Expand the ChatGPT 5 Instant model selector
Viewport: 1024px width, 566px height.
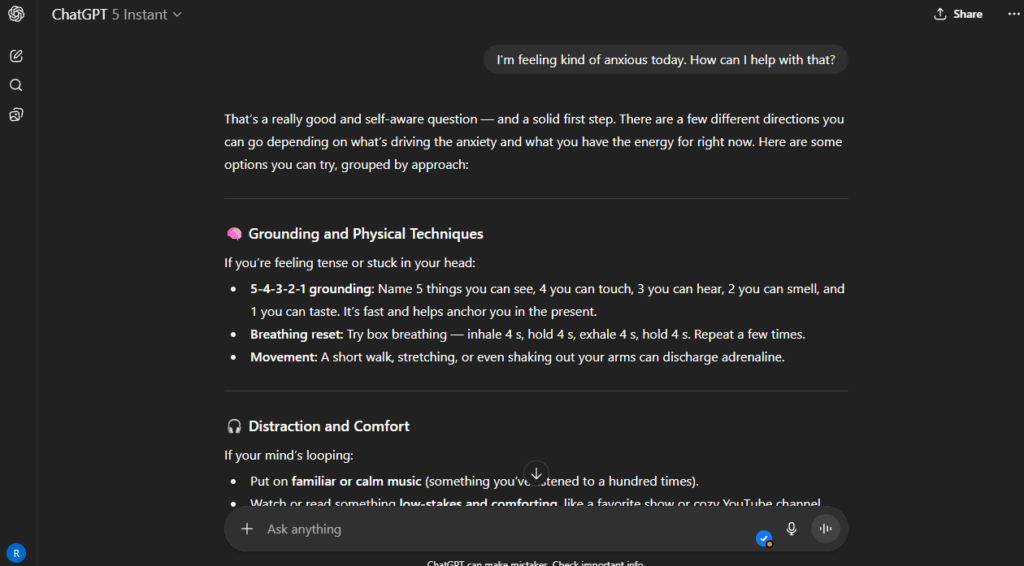tap(117, 14)
